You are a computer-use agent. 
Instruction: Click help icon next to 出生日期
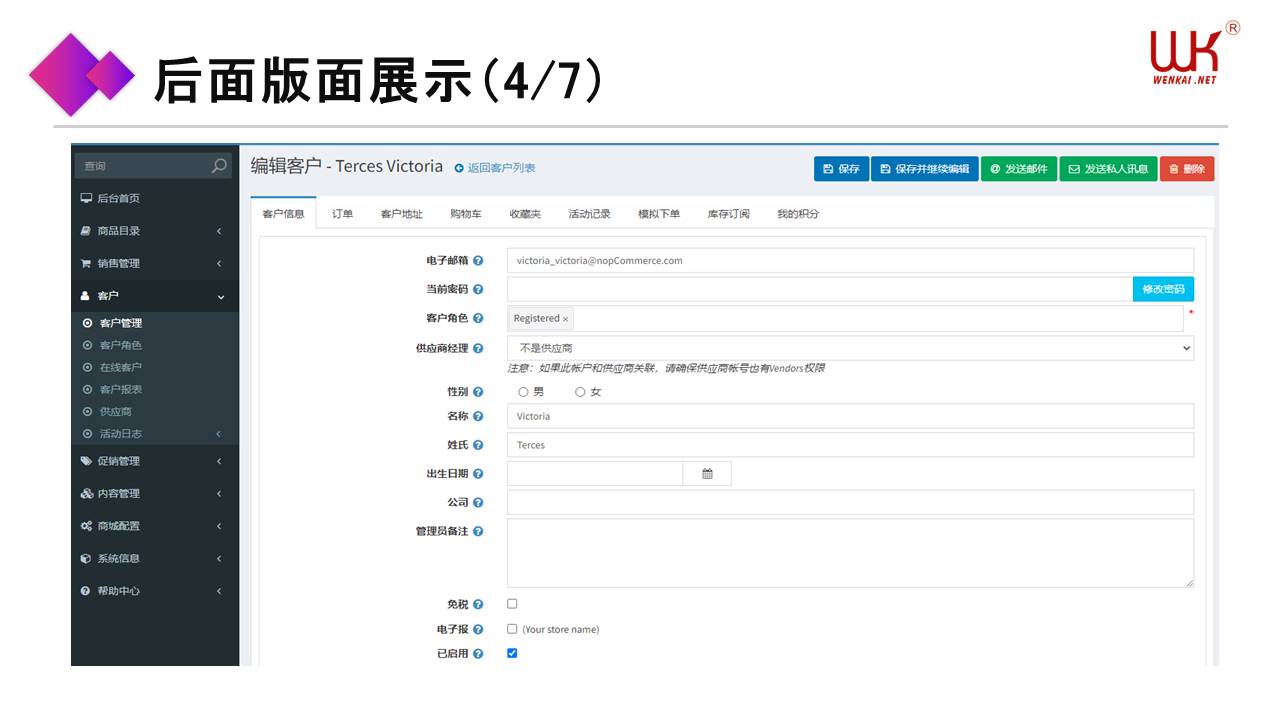pyautogui.click(x=478, y=474)
